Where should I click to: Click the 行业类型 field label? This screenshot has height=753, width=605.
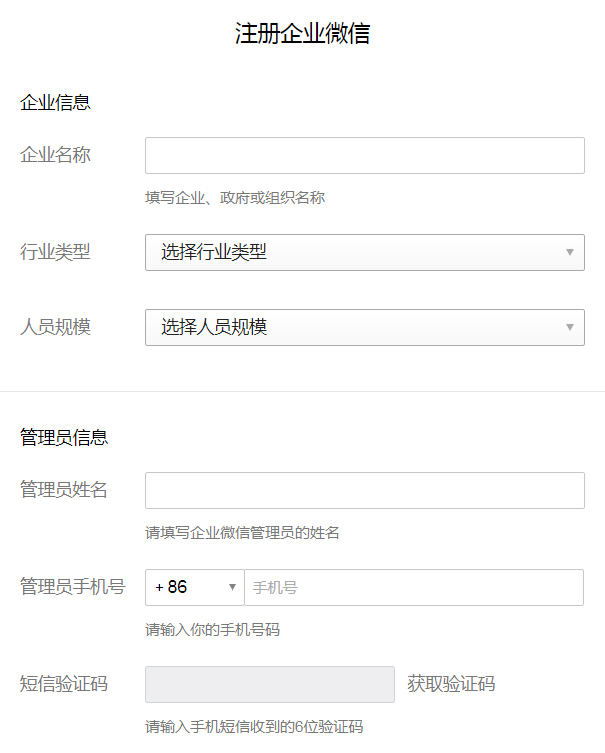pos(55,252)
